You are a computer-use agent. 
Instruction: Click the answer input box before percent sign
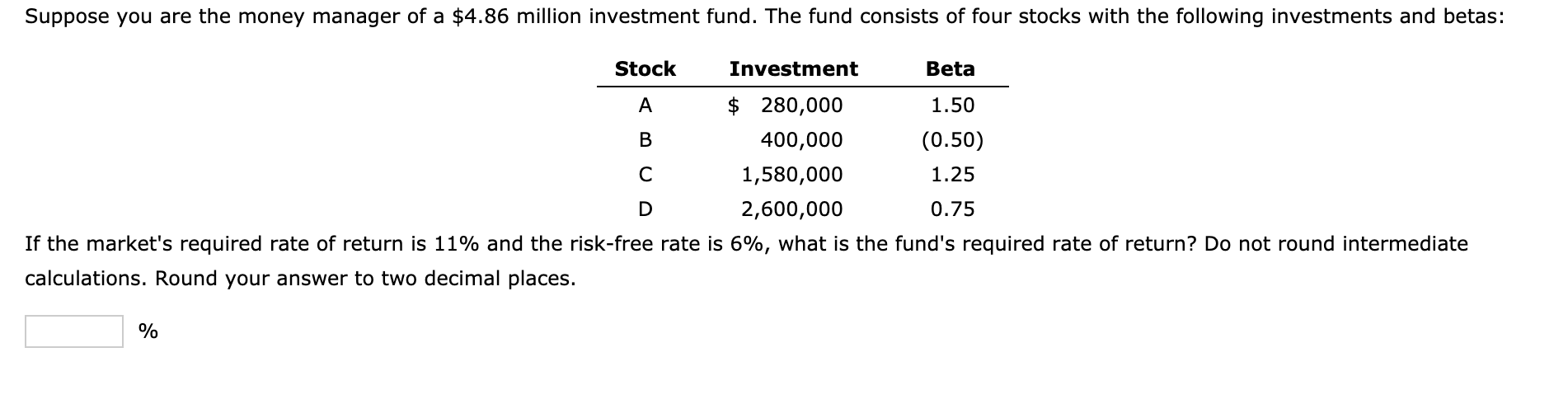(x=74, y=331)
